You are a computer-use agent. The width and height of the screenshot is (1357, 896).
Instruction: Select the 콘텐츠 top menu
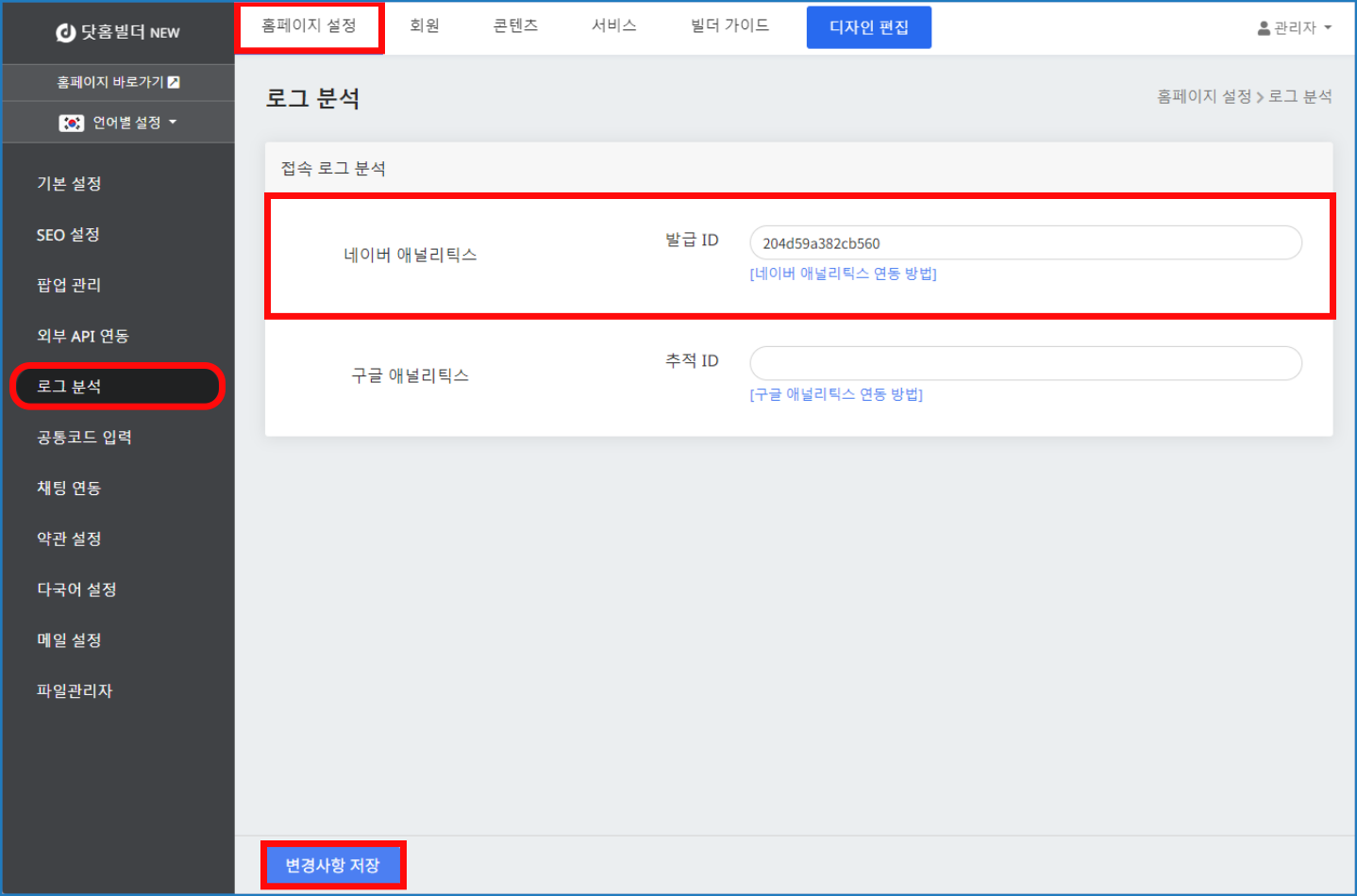515,26
